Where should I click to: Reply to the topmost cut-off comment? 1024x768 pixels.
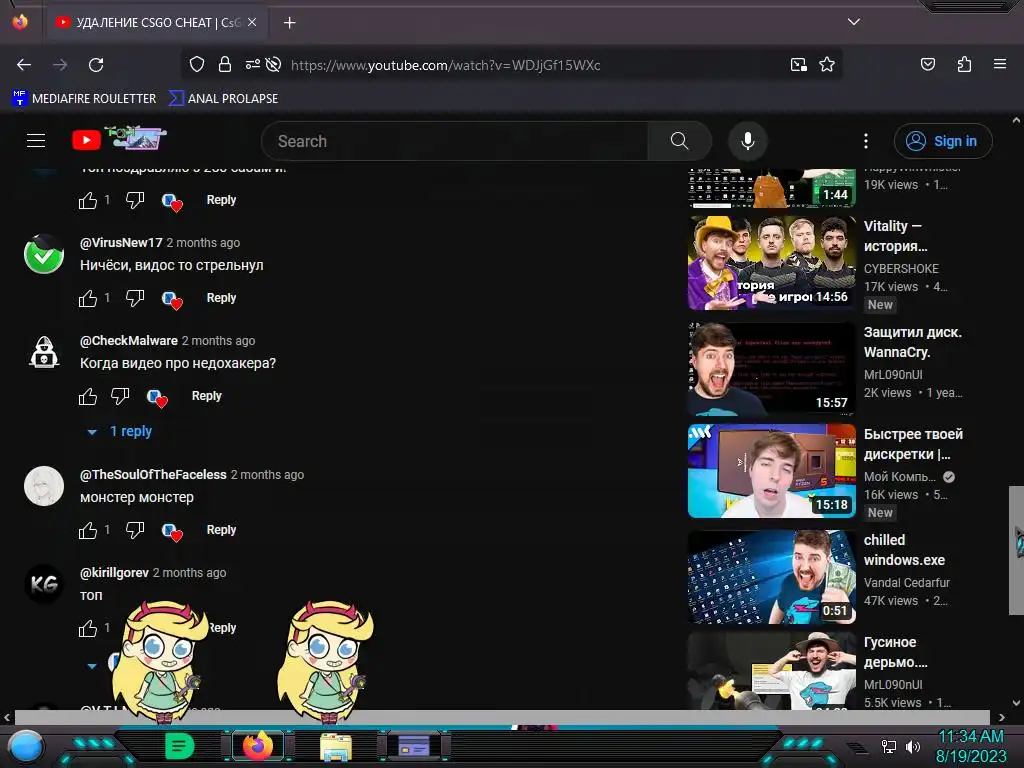point(221,200)
